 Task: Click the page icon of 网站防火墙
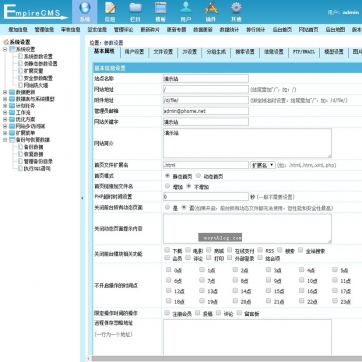[x=20, y=85]
